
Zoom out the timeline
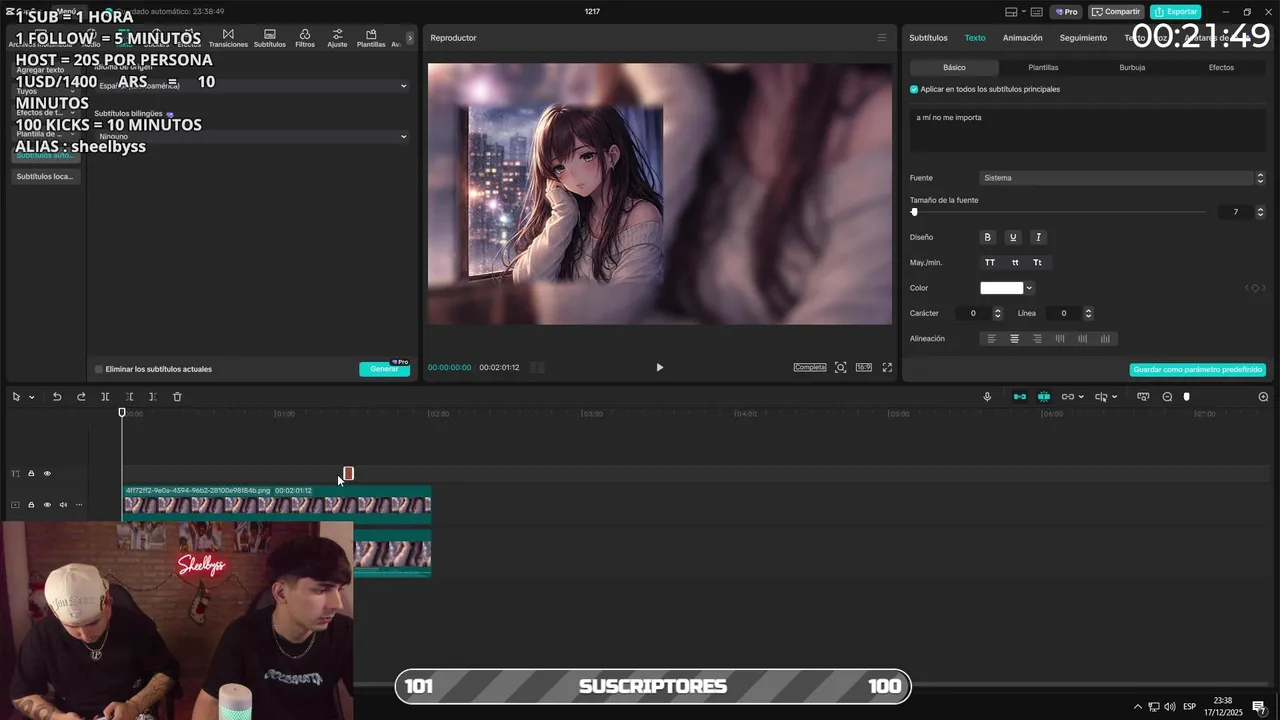coord(1167,397)
